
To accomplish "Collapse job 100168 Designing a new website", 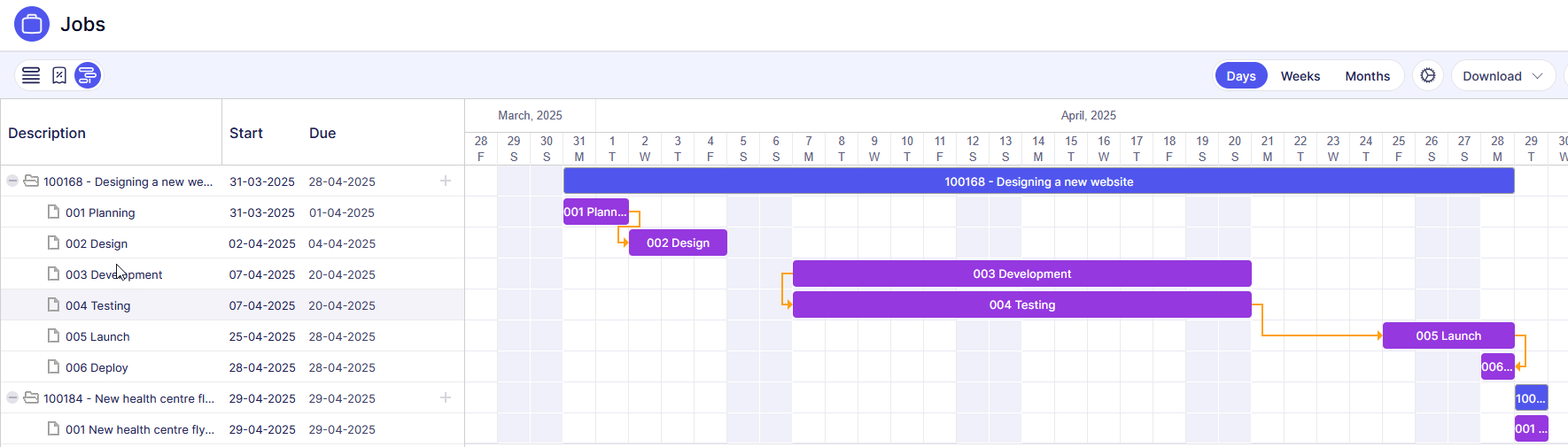I will click(12, 181).
